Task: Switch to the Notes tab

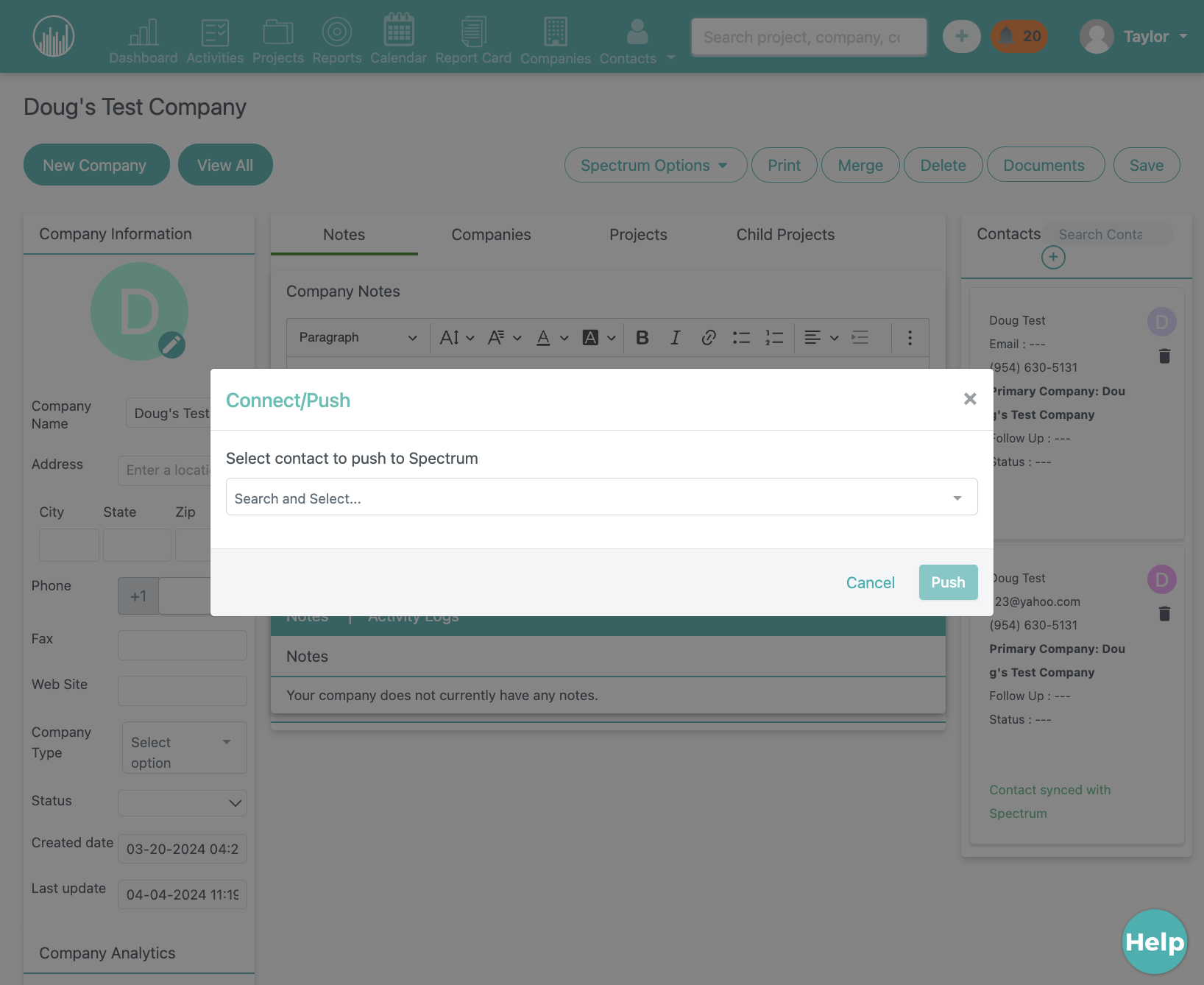Action: point(344,235)
